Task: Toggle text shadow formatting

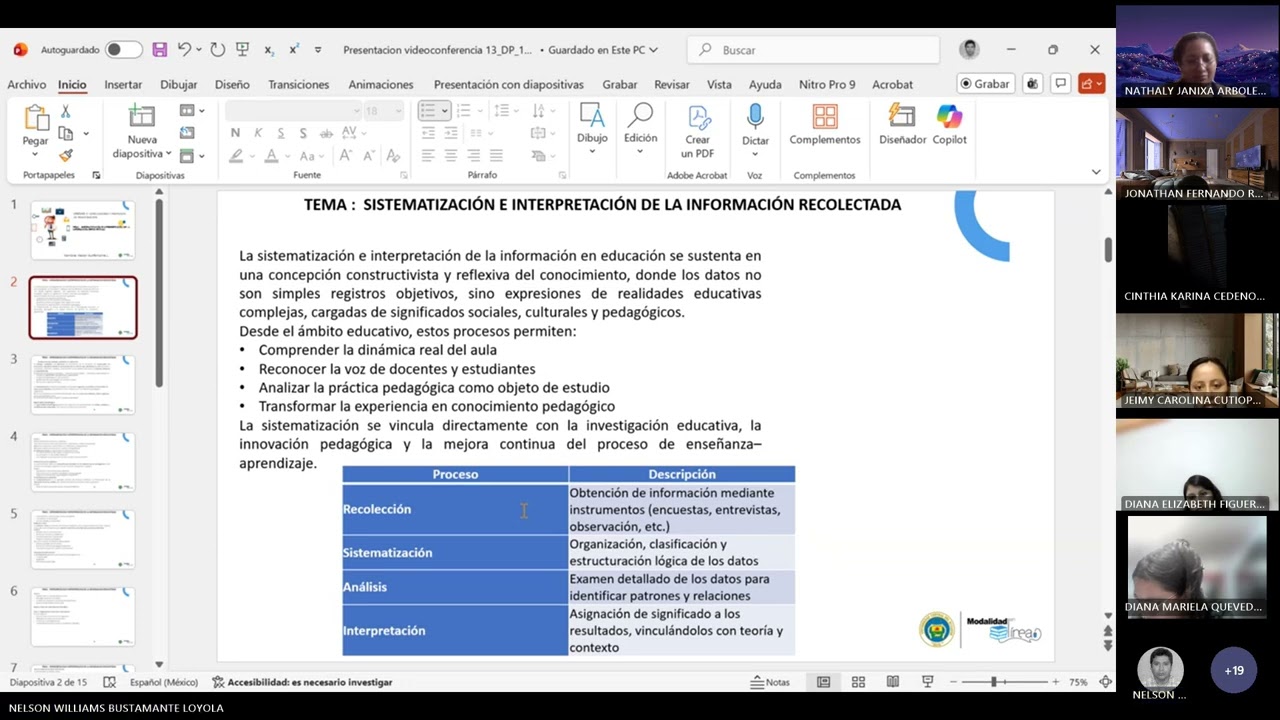Action: click(x=302, y=133)
